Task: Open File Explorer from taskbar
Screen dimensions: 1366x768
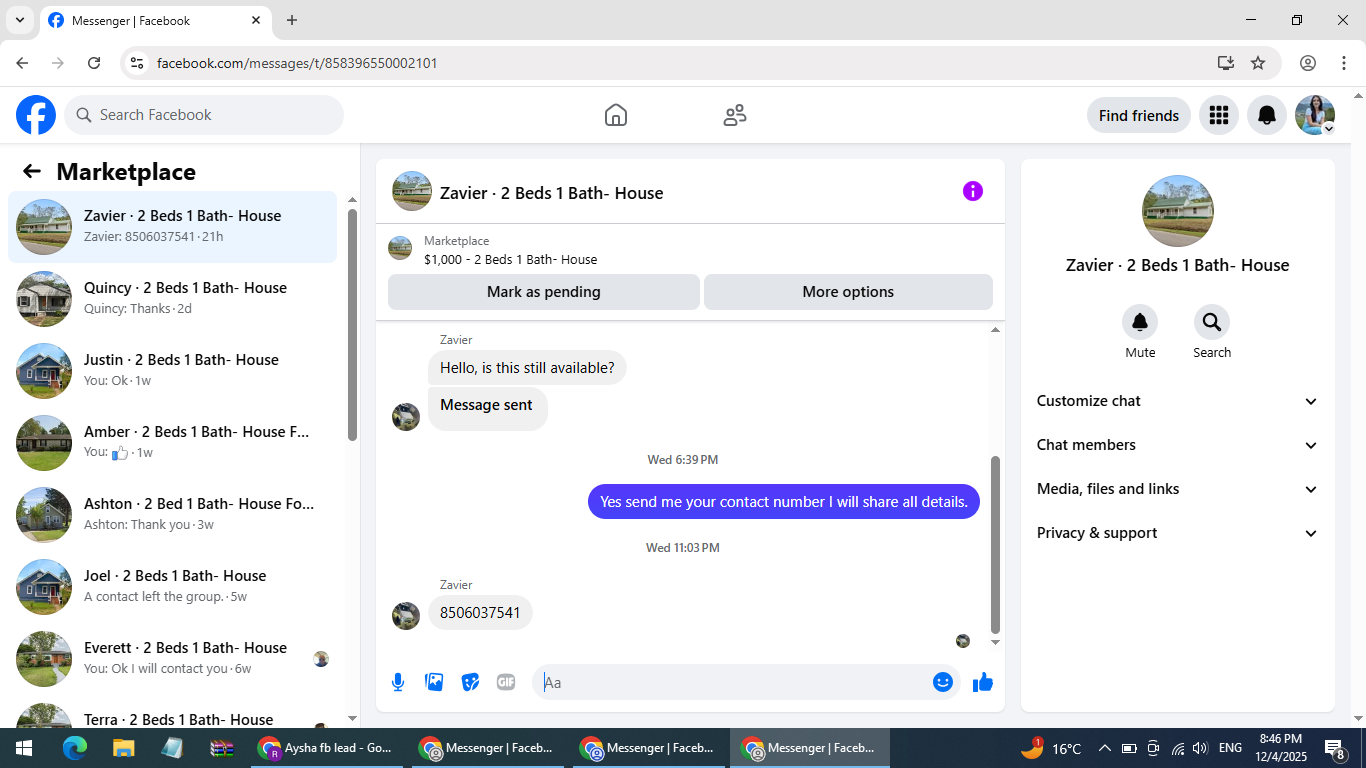Action: coord(123,748)
